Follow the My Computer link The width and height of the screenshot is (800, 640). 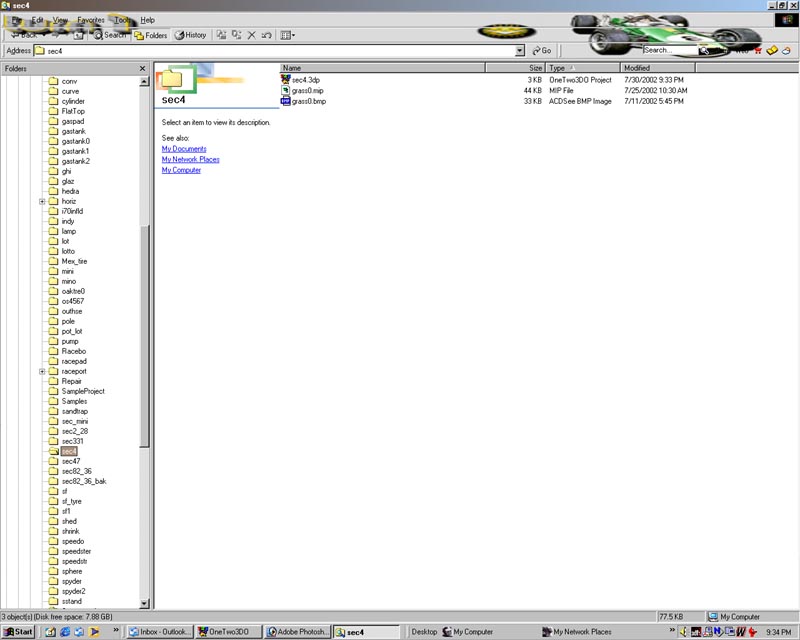pos(181,170)
